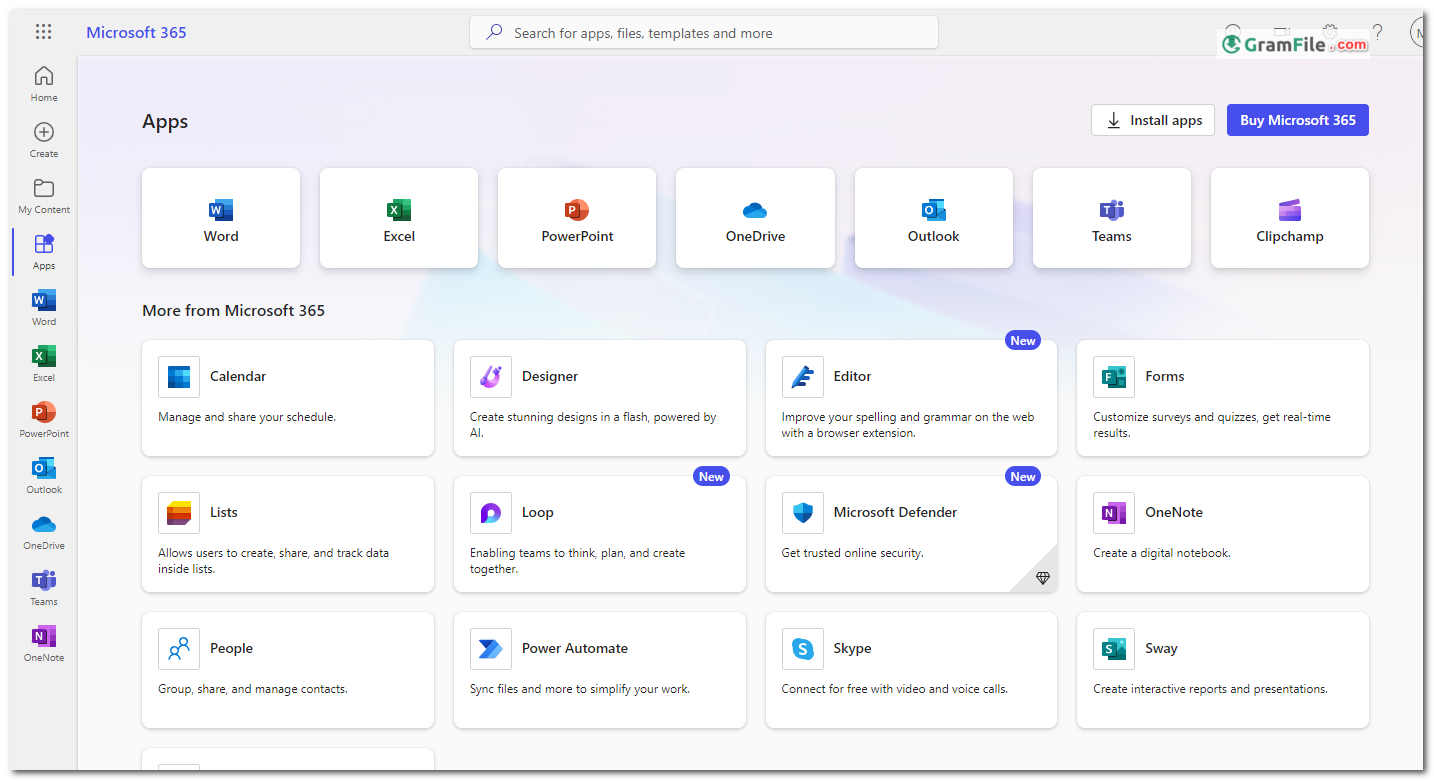This screenshot has width=1434, height=781.
Task: Click the Microsoft 365 home link
Action: [x=136, y=32]
